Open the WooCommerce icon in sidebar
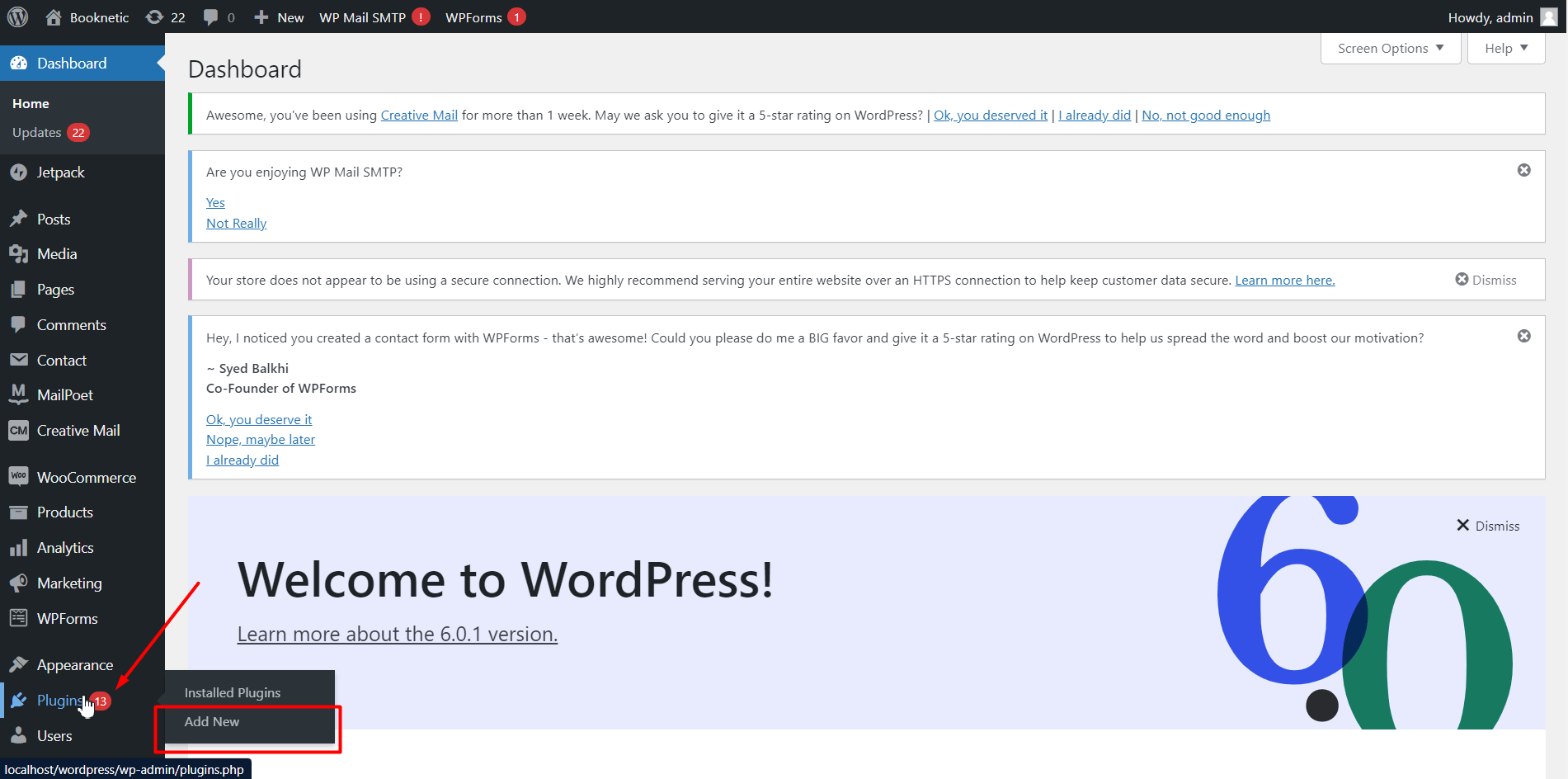The height and width of the screenshot is (779, 1568). point(18,477)
